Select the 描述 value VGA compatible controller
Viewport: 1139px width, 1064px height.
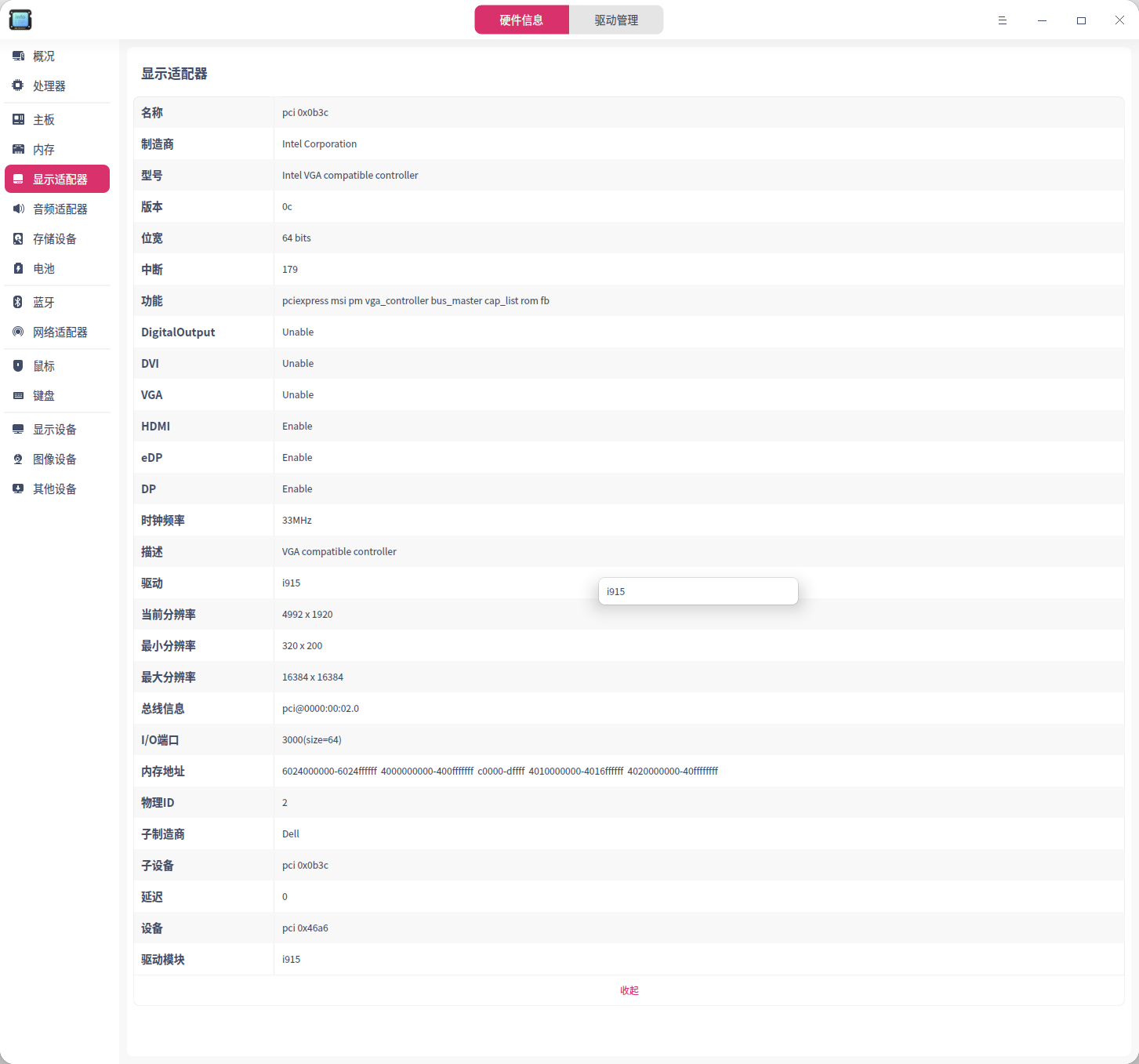(x=339, y=551)
